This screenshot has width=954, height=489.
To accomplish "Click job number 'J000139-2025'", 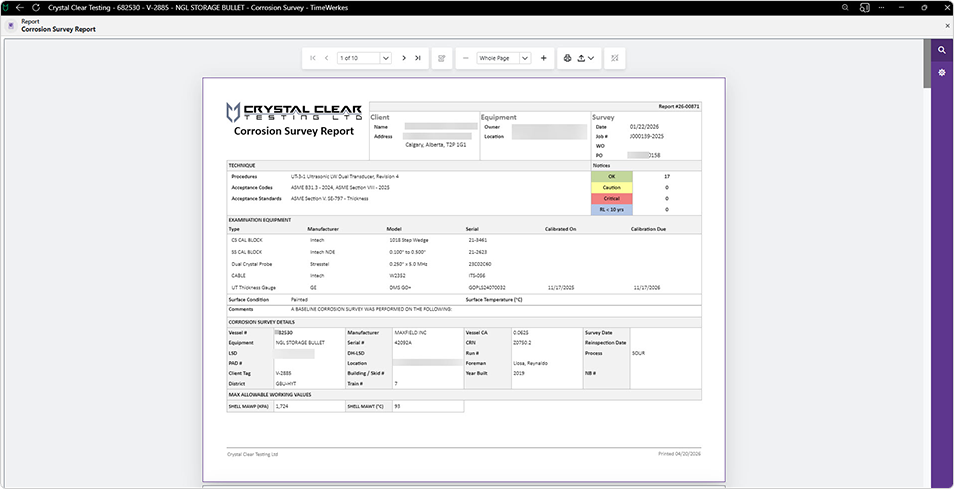I will pos(647,136).
